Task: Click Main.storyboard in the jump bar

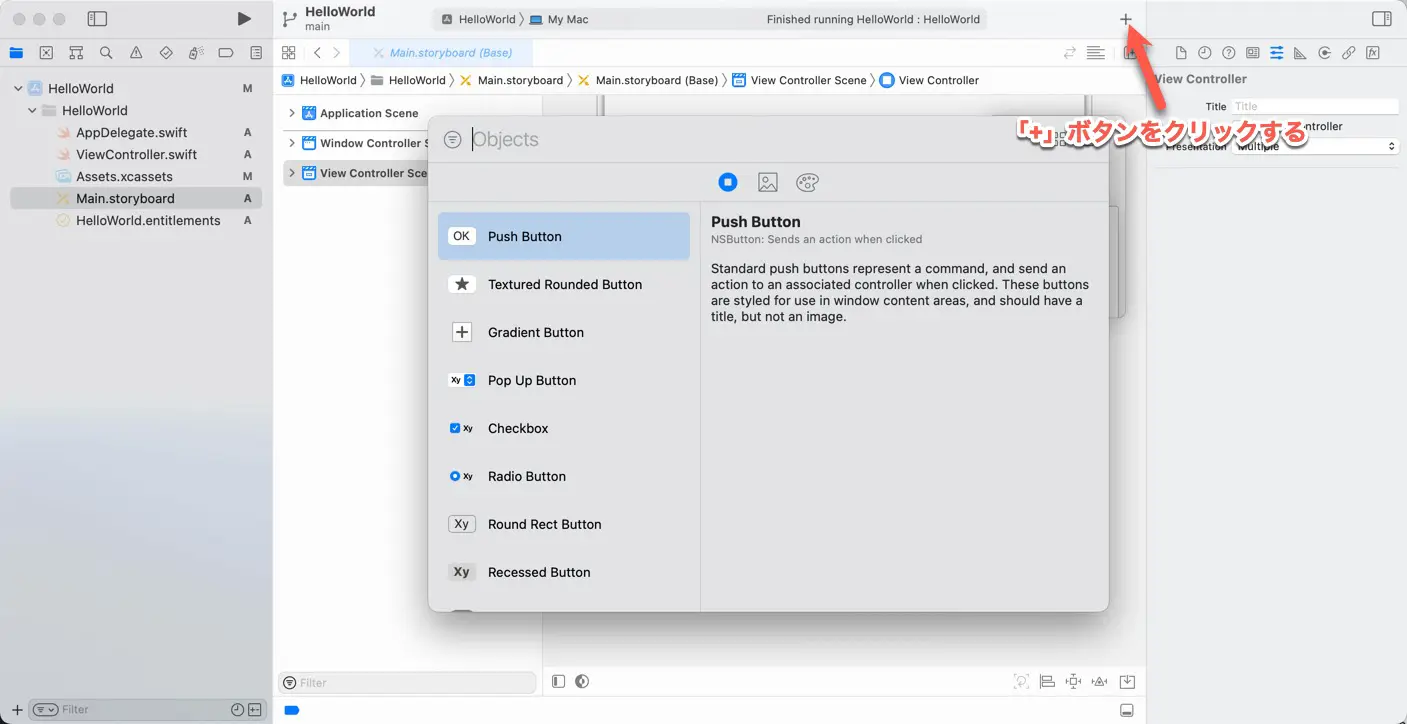Action: [x=511, y=80]
